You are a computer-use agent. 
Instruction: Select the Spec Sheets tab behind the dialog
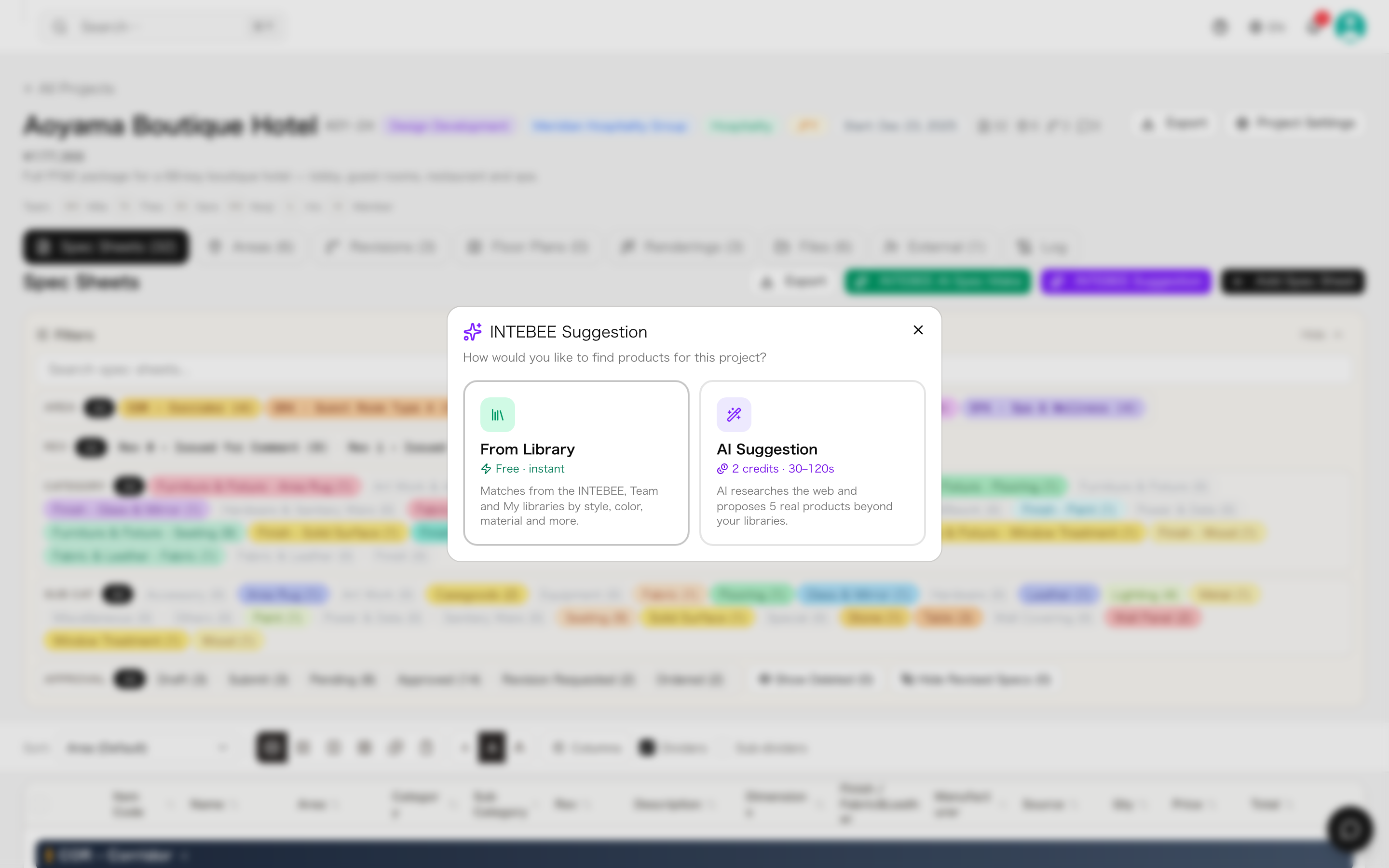[x=106, y=247]
